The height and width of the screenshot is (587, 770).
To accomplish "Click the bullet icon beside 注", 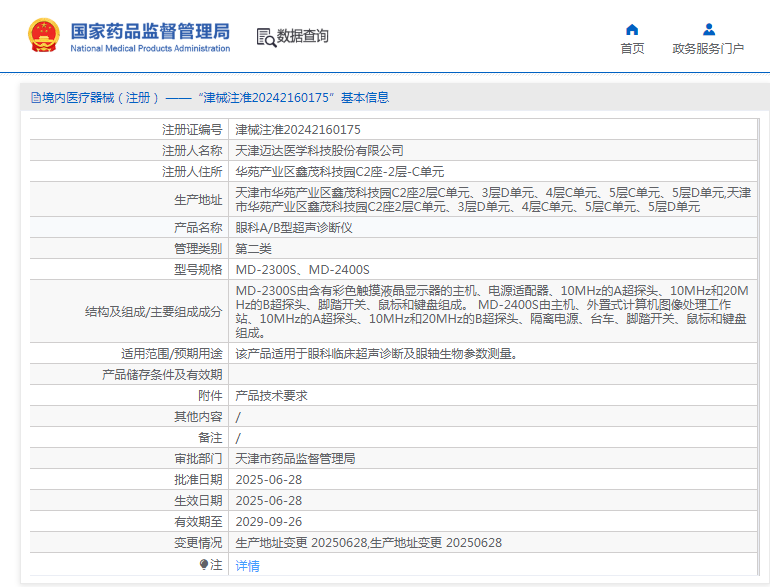I will 204,565.
